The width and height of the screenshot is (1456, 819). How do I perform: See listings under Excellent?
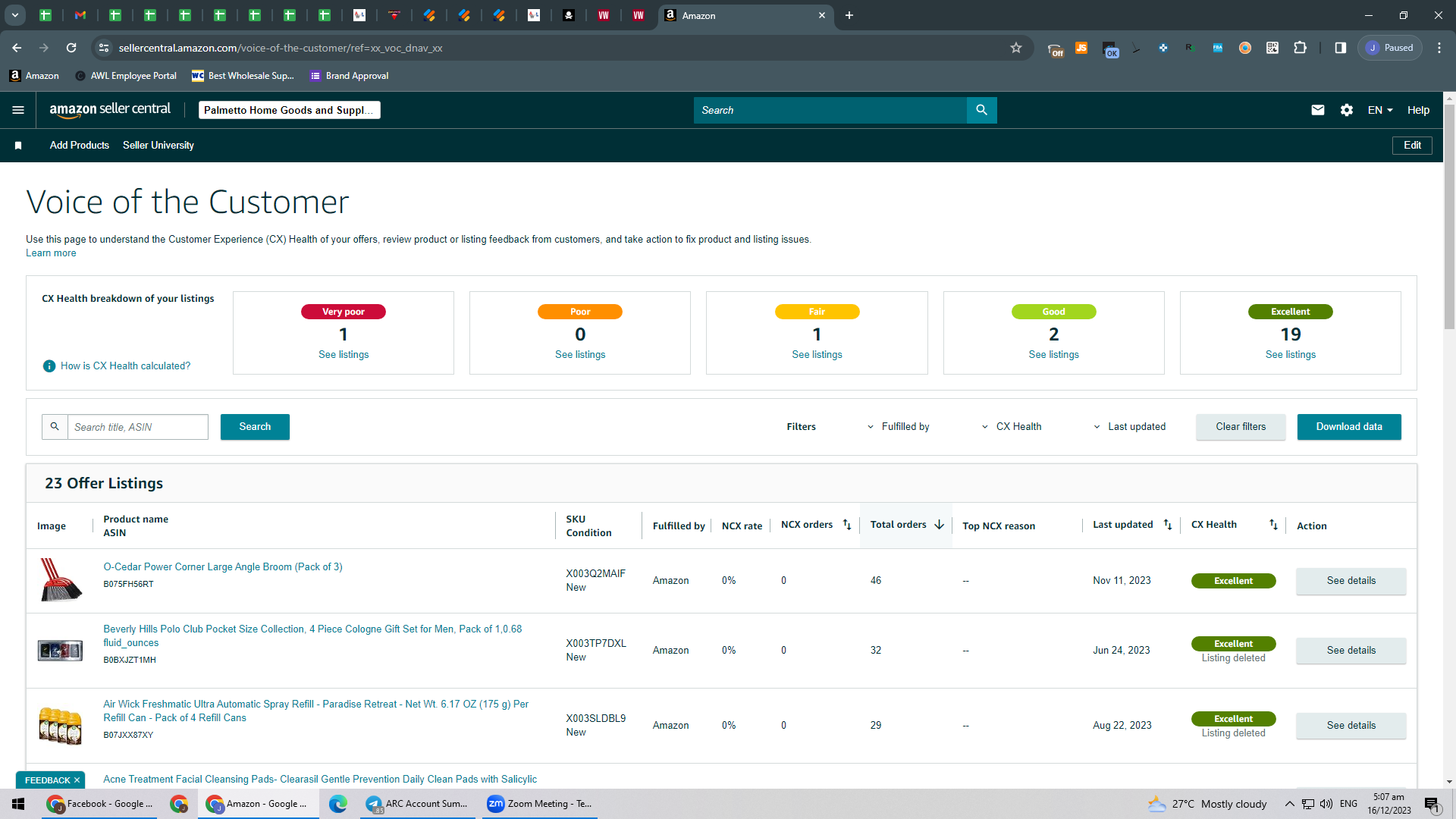click(1291, 355)
